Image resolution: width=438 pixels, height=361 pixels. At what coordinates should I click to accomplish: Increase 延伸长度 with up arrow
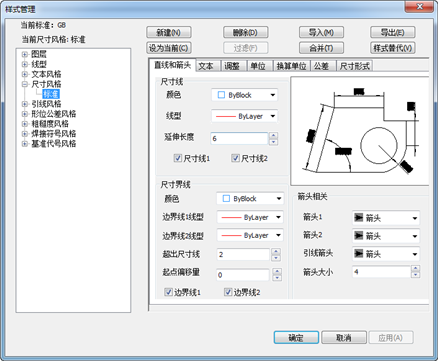[x=273, y=135]
